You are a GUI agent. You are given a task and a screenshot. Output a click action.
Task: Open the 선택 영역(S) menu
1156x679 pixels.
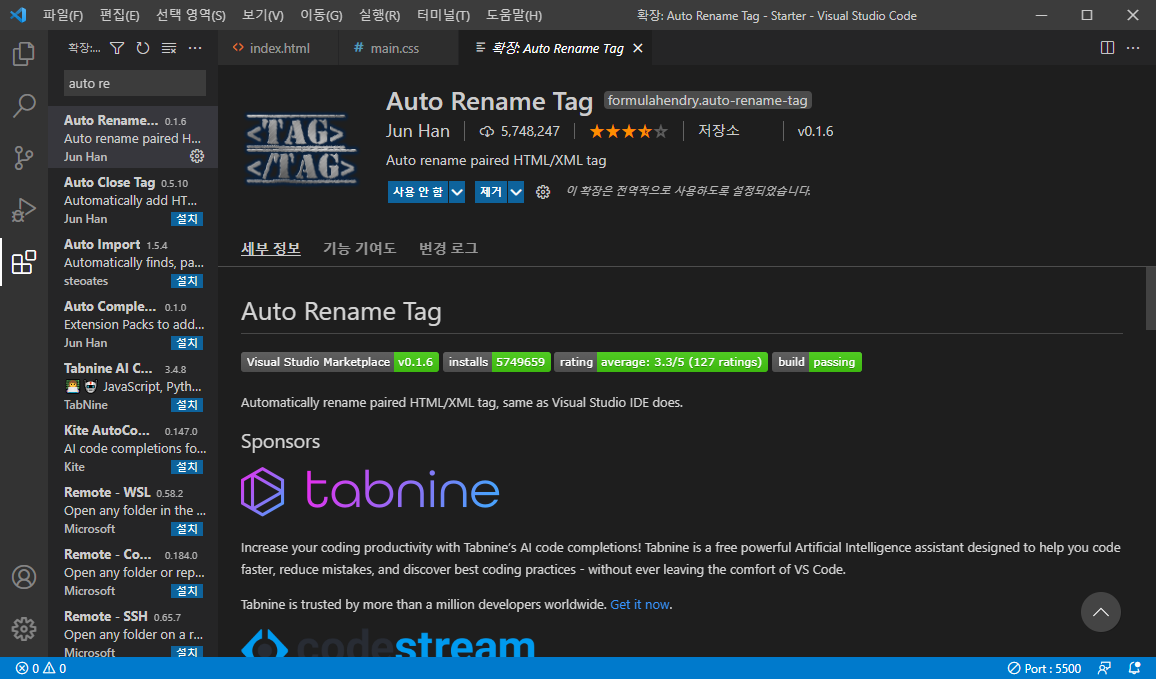pos(191,15)
